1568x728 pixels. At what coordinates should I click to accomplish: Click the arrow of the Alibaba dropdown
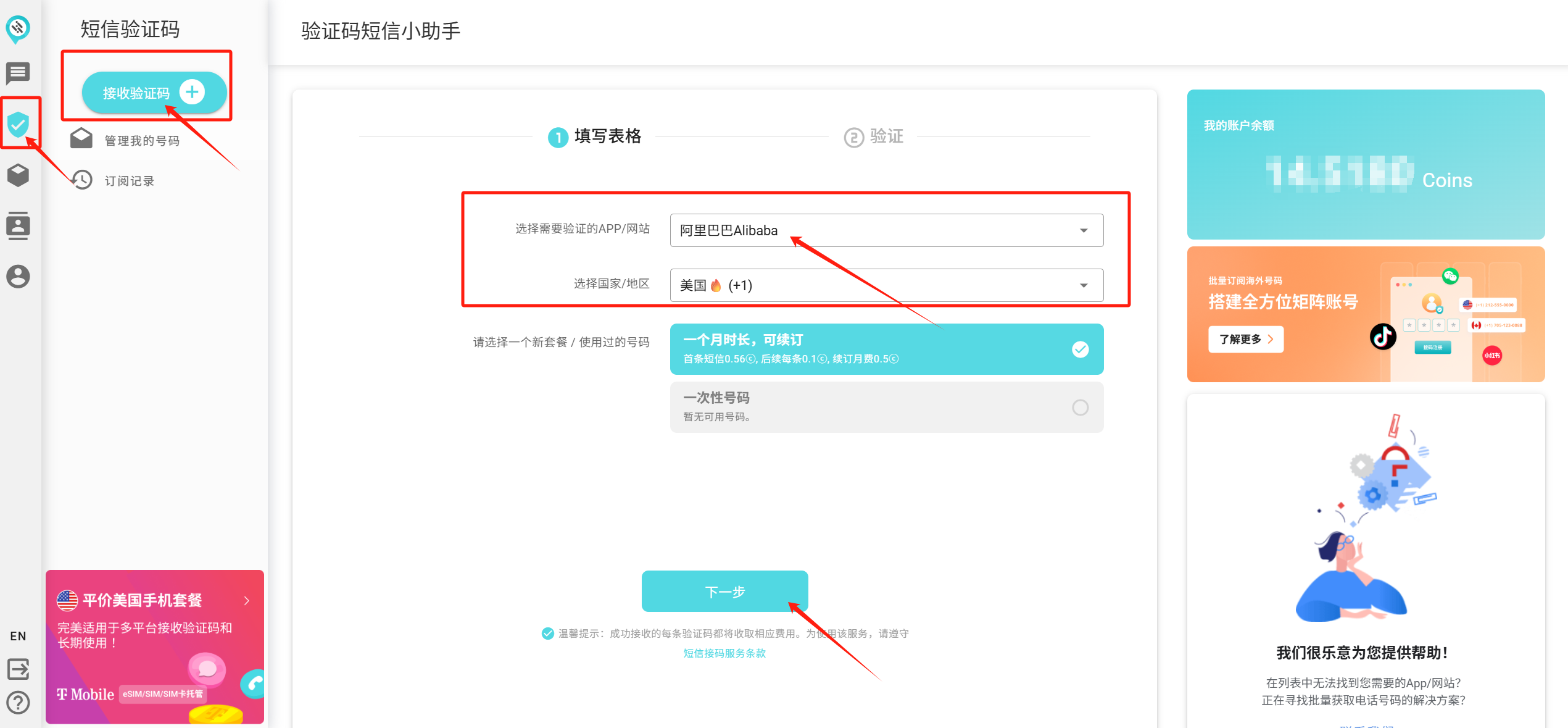click(1084, 231)
